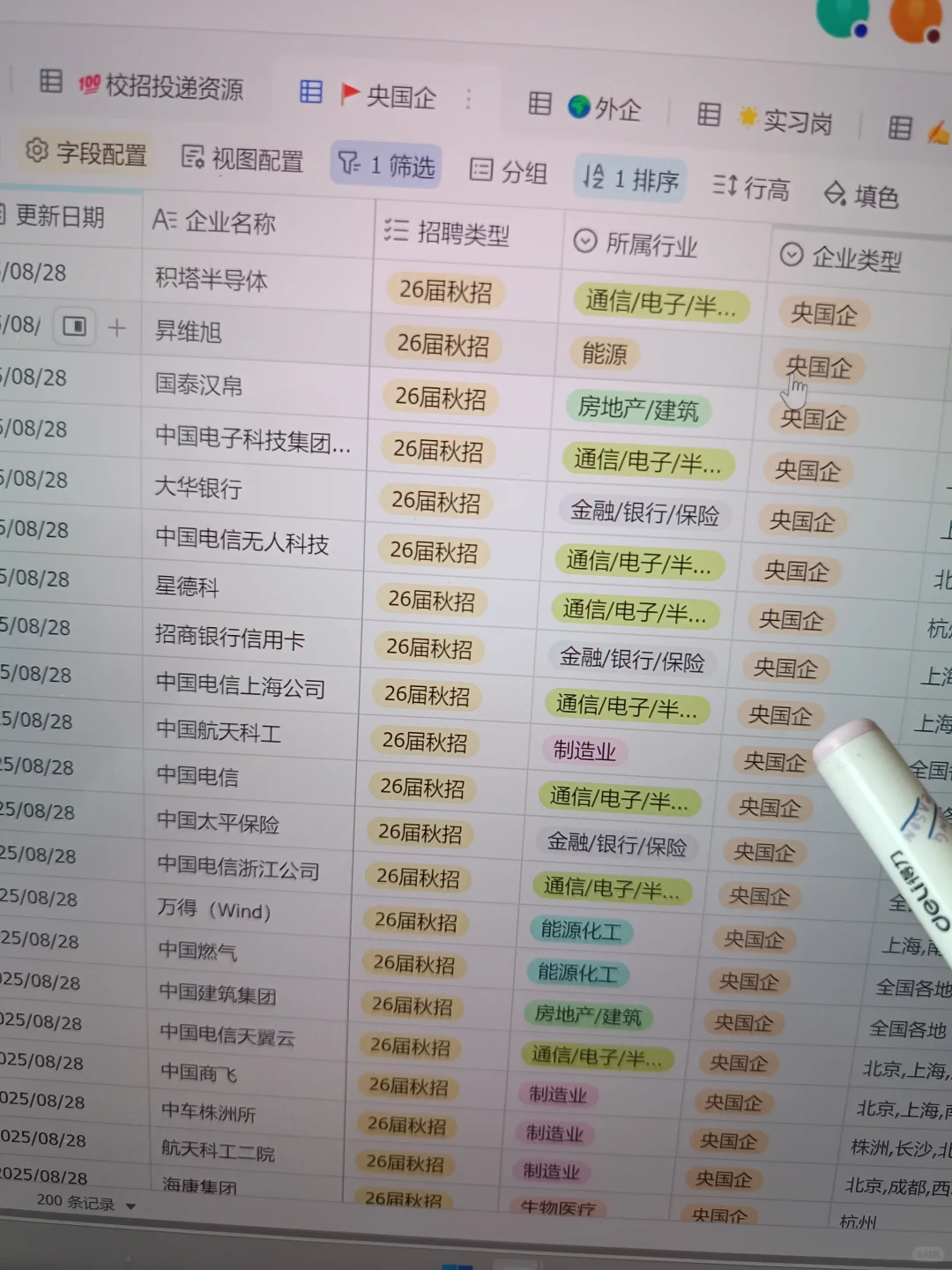Click the plus icon on the 昇维旭 row
Viewport: 952px width, 1270px height.
(x=117, y=328)
